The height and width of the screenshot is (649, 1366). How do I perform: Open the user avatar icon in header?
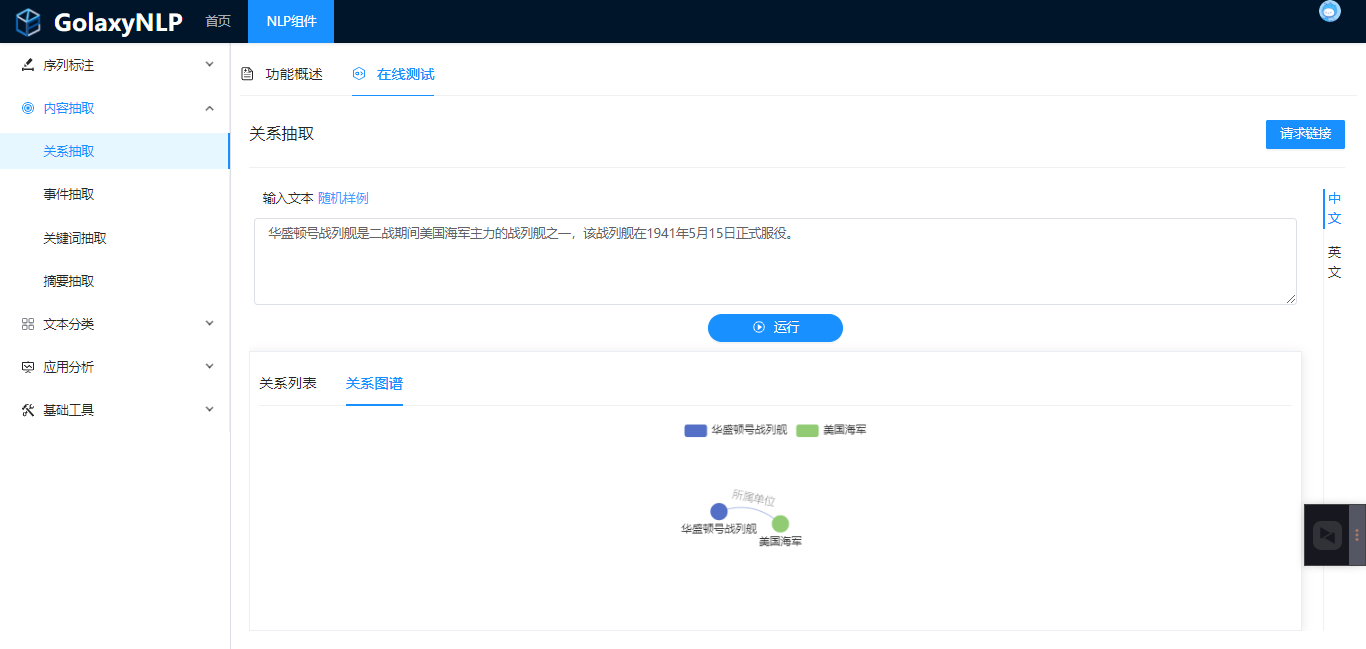point(1329,11)
